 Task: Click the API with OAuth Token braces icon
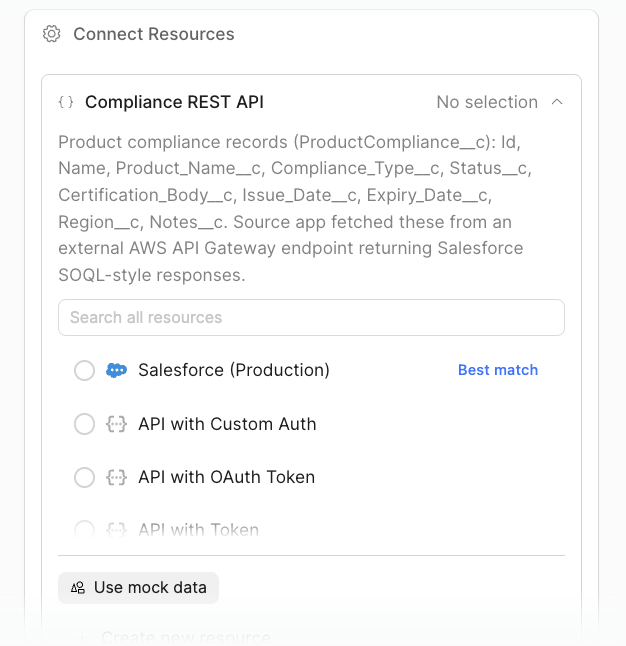(117, 477)
